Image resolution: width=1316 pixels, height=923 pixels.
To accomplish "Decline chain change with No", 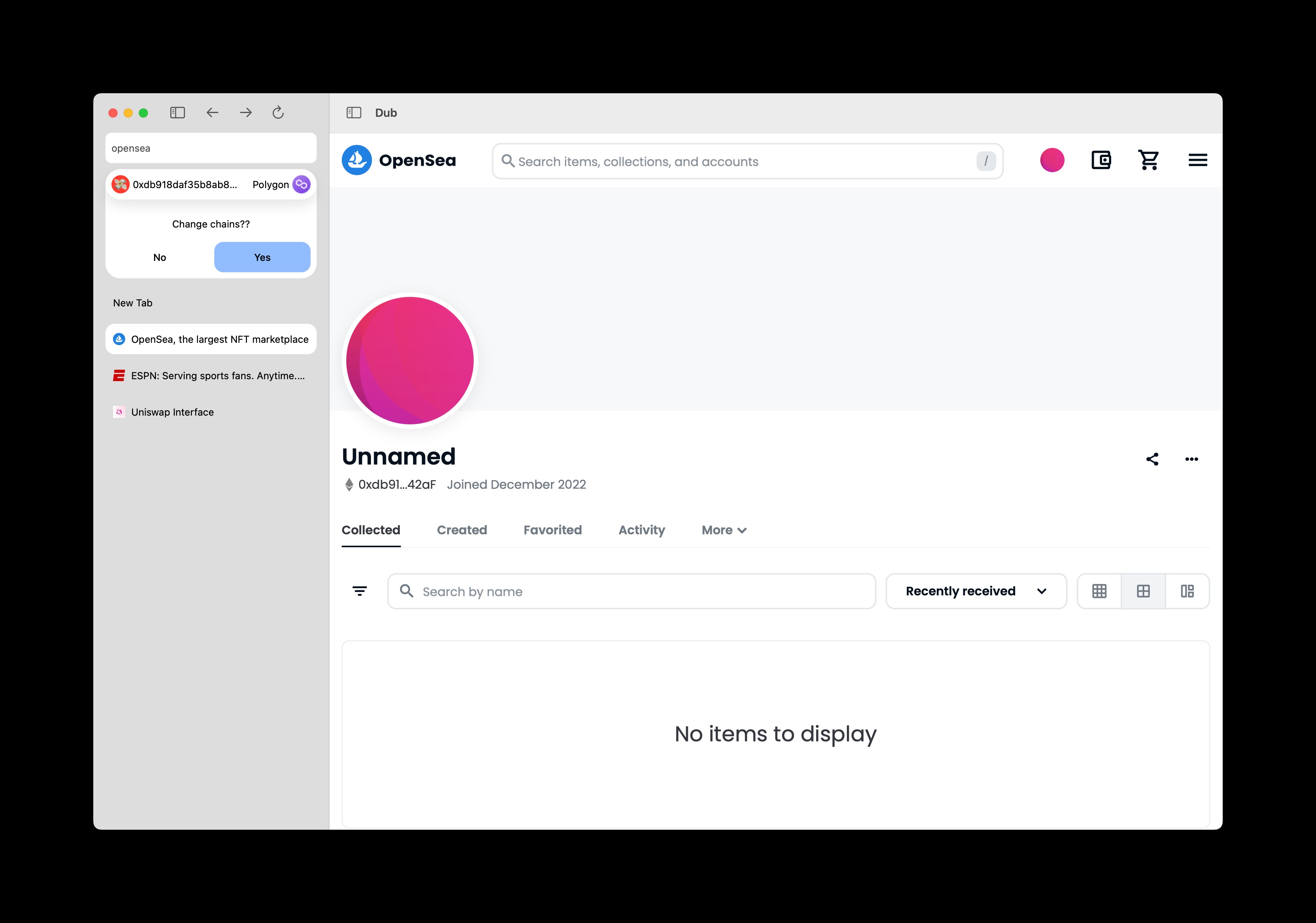I will [x=159, y=257].
